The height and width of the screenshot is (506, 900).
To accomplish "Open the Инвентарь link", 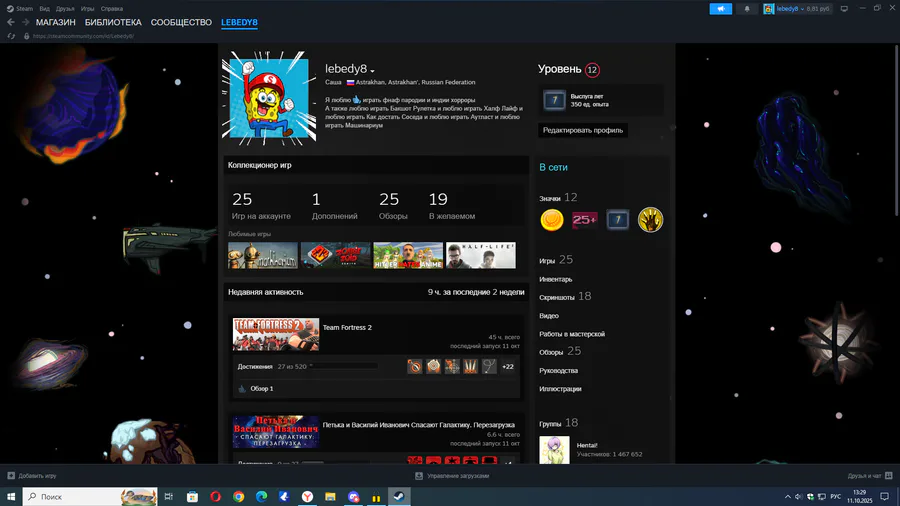I will 555,279.
